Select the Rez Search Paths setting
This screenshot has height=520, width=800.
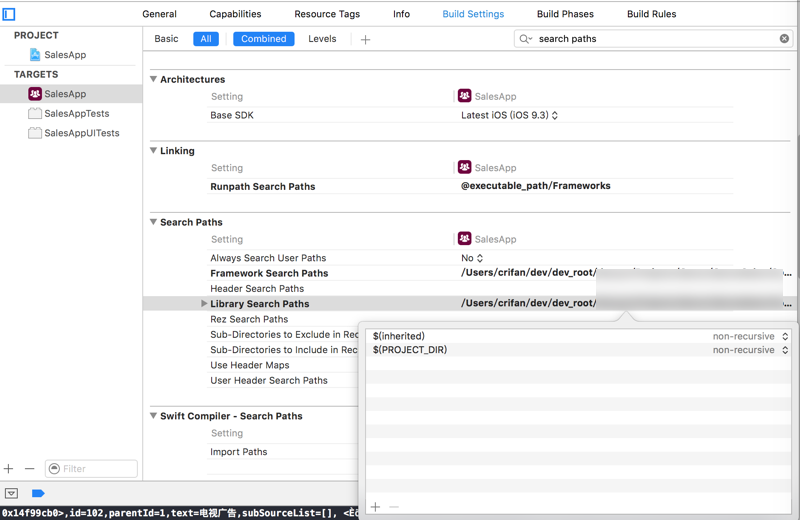[x=249, y=319]
